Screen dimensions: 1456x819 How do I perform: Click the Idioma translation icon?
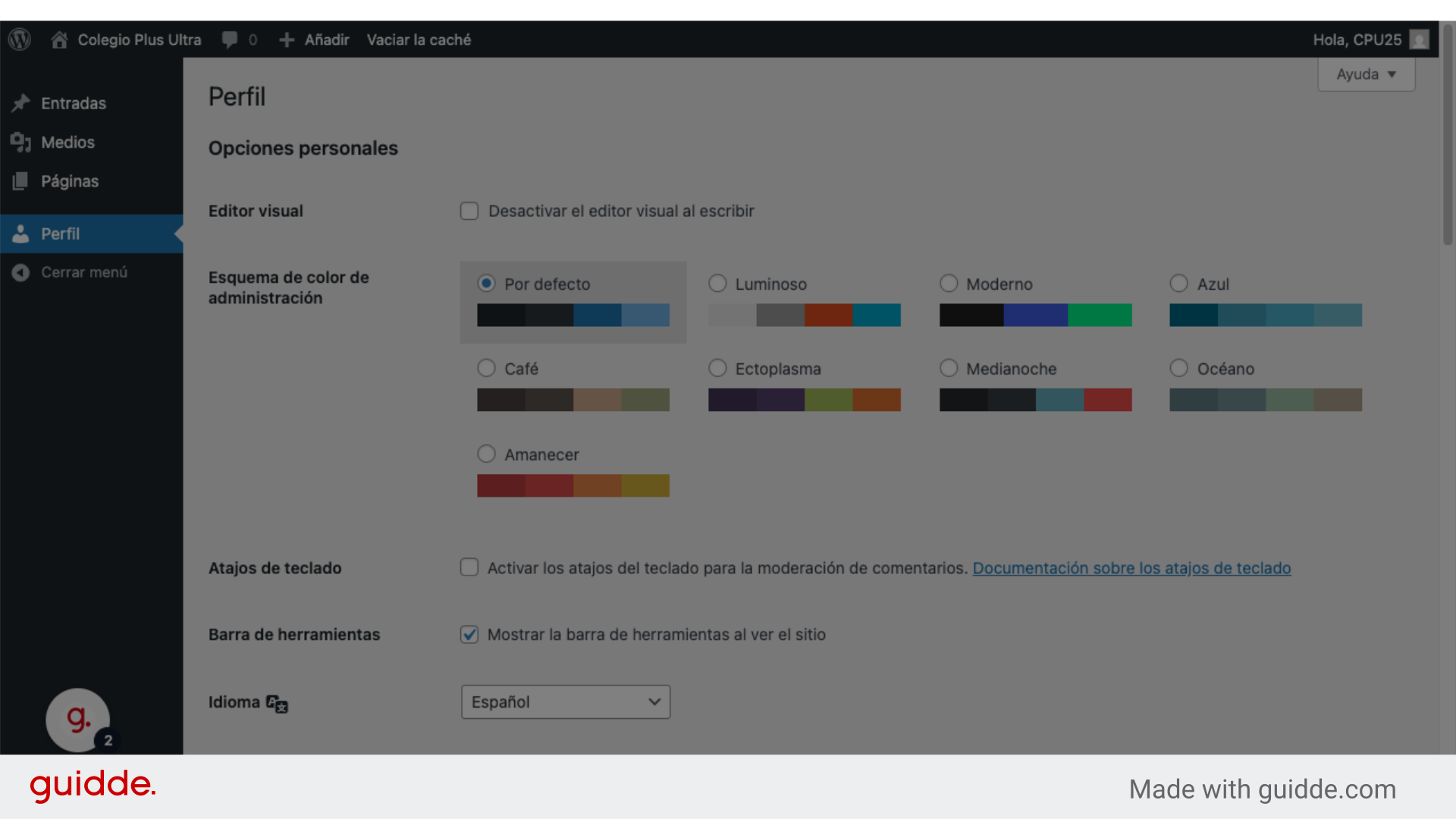coord(277,704)
